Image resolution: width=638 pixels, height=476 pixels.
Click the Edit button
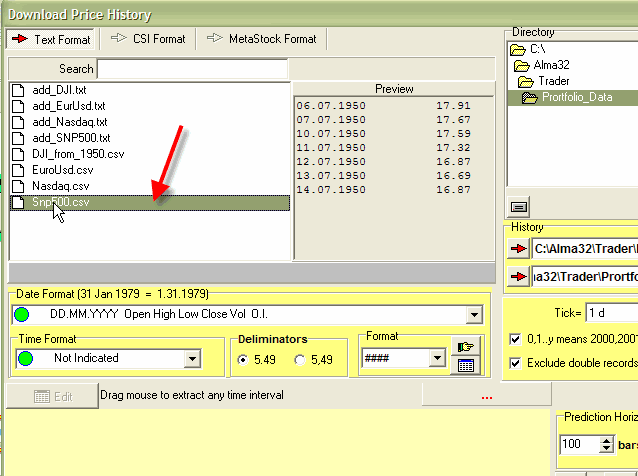point(53,396)
